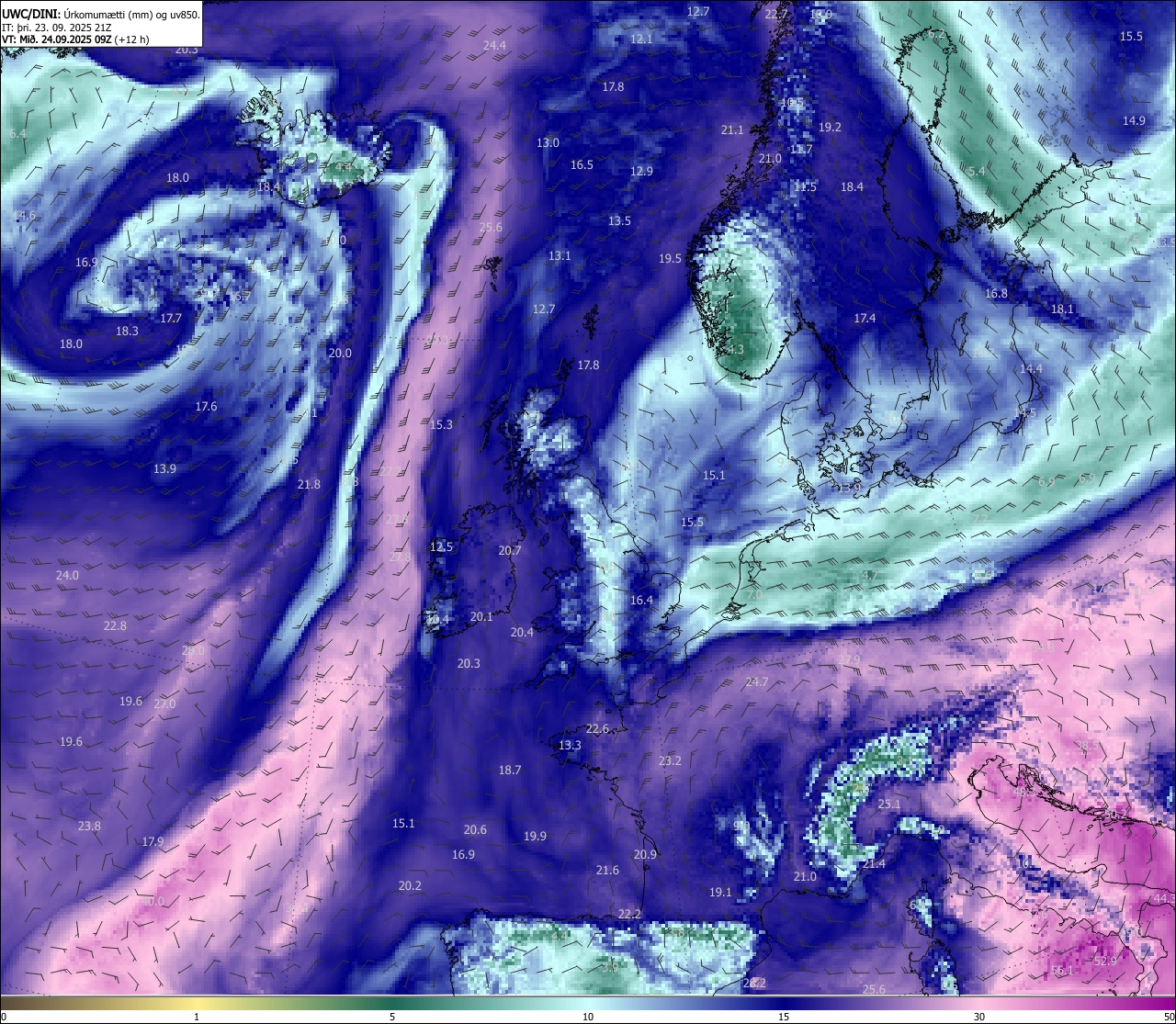Click the 14.9 value label

(x=1134, y=120)
